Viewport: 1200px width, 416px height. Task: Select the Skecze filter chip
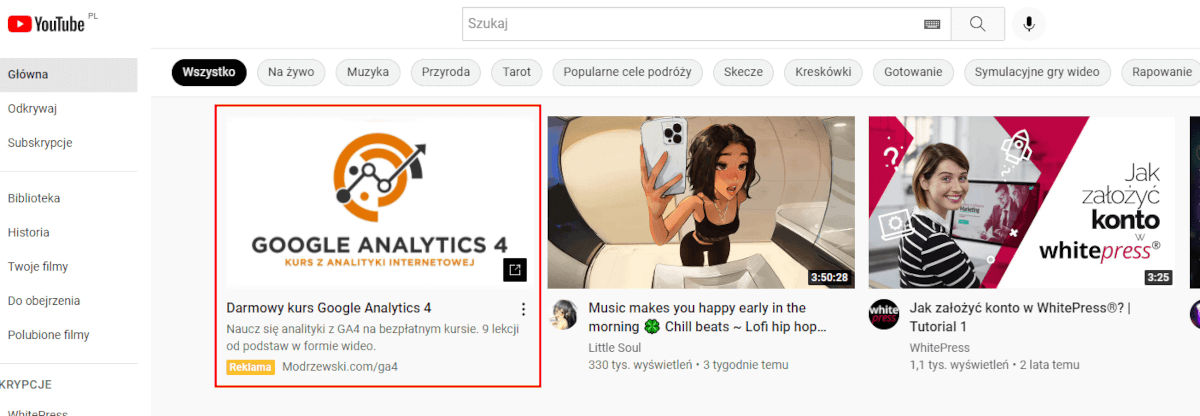click(743, 72)
